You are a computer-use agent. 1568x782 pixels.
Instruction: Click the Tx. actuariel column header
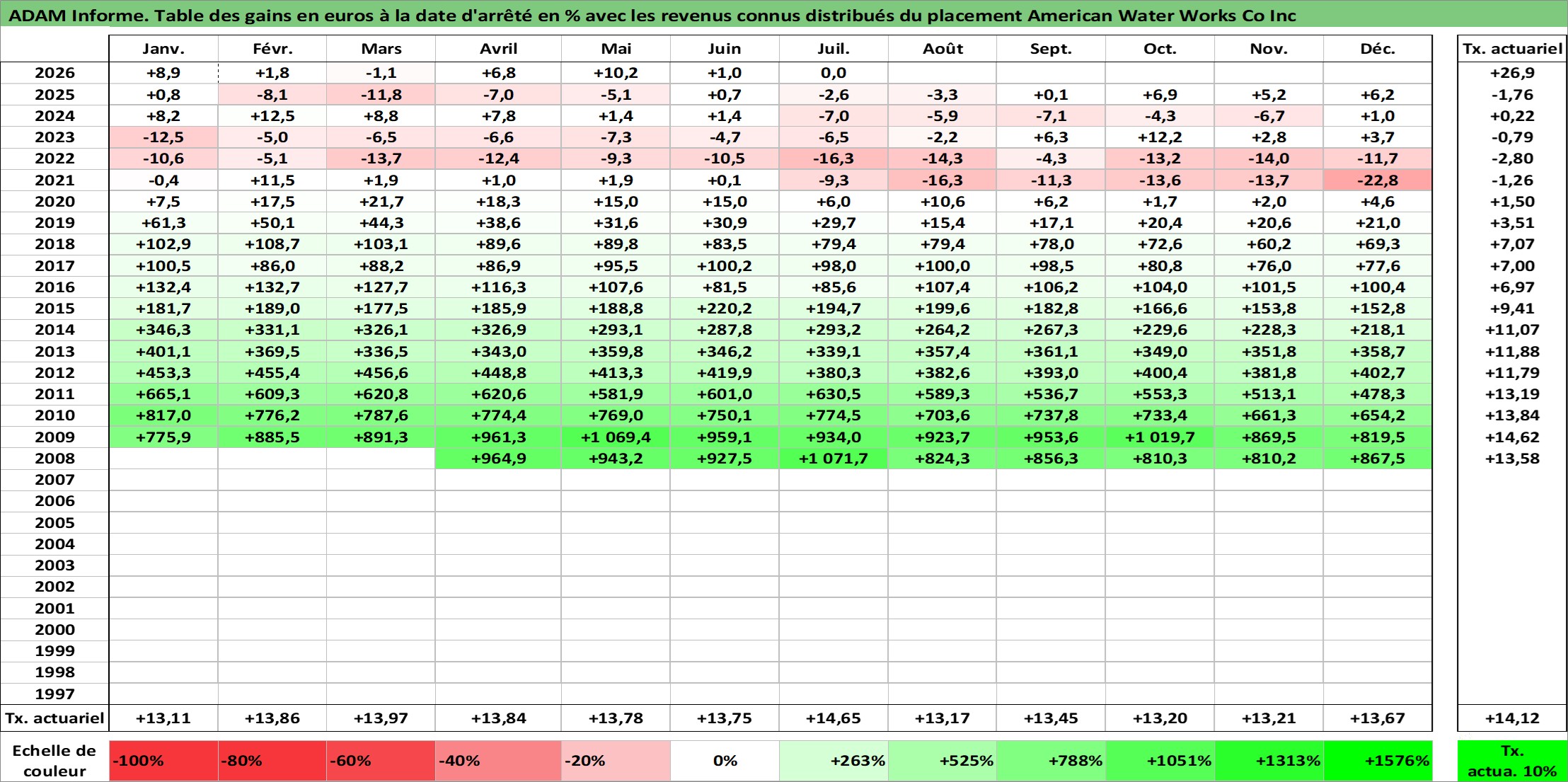(1512, 49)
